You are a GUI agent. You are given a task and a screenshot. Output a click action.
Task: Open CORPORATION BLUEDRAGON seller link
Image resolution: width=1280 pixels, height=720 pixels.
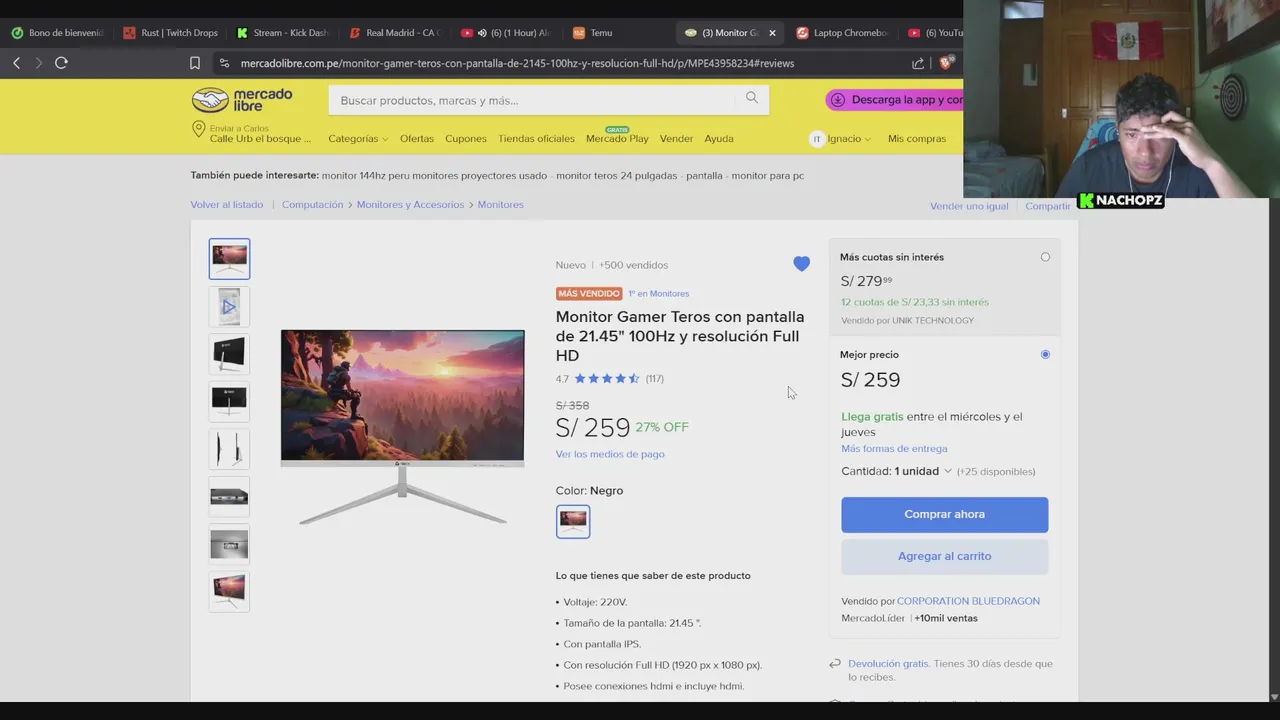968,601
